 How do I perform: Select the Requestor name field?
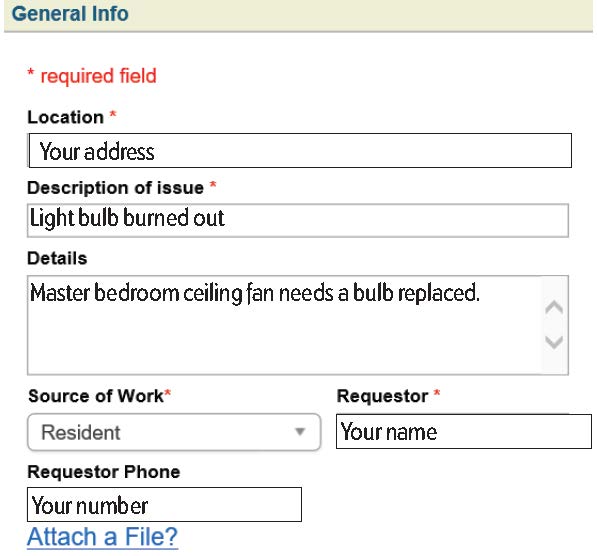464,431
